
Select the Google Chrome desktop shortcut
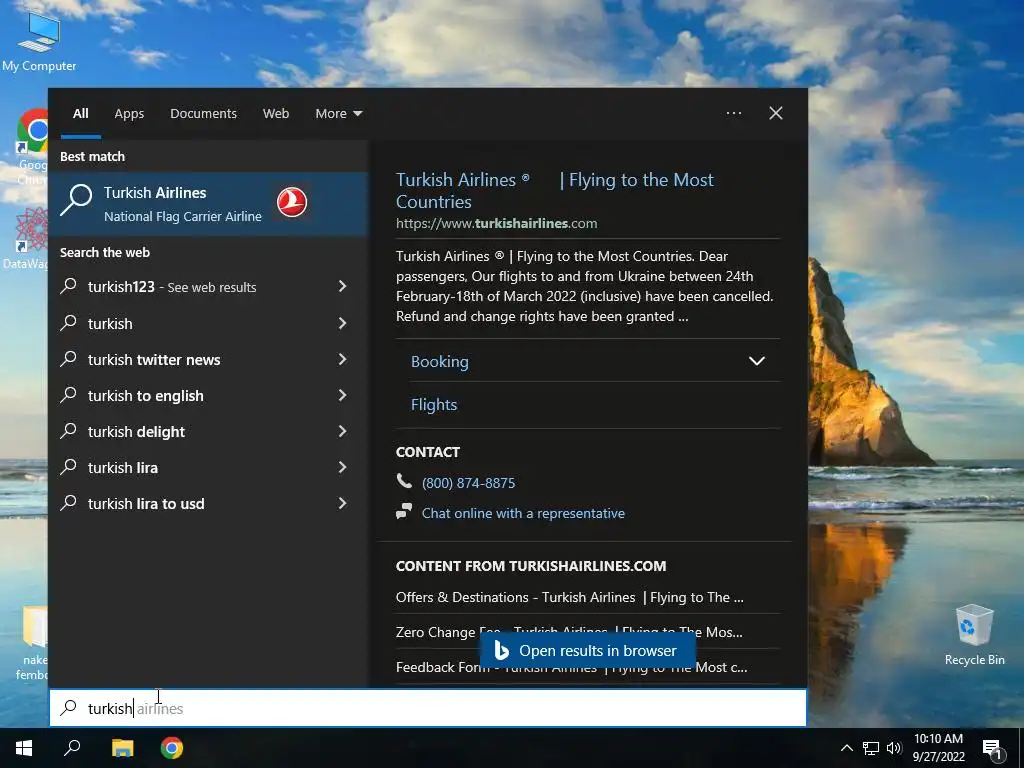[33, 147]
